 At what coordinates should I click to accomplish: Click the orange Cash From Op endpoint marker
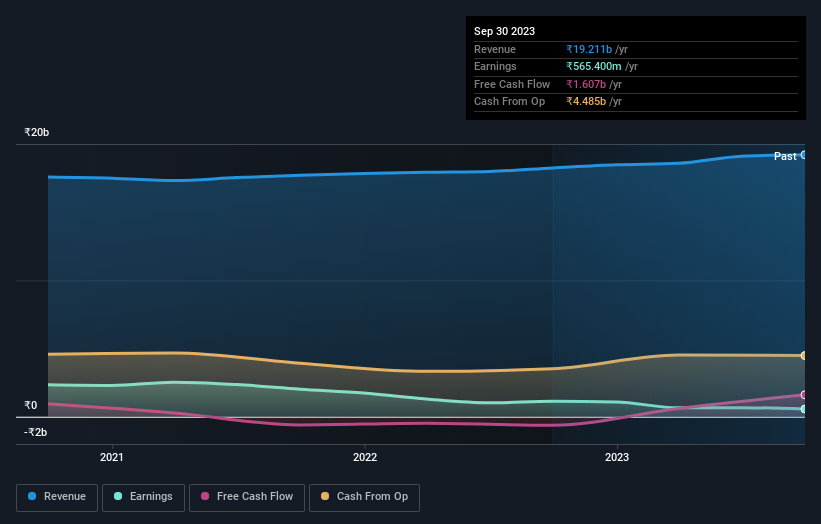click(x=804, y=356)
